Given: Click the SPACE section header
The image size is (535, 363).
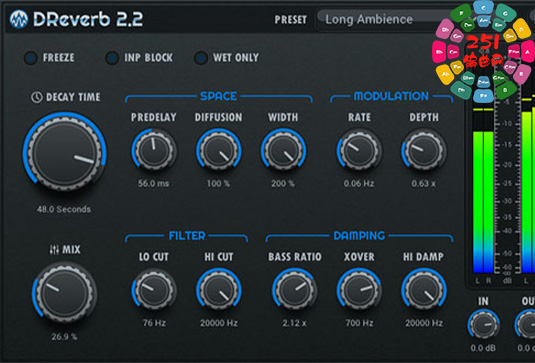Looking at the screenshot, I should point(218,96).
